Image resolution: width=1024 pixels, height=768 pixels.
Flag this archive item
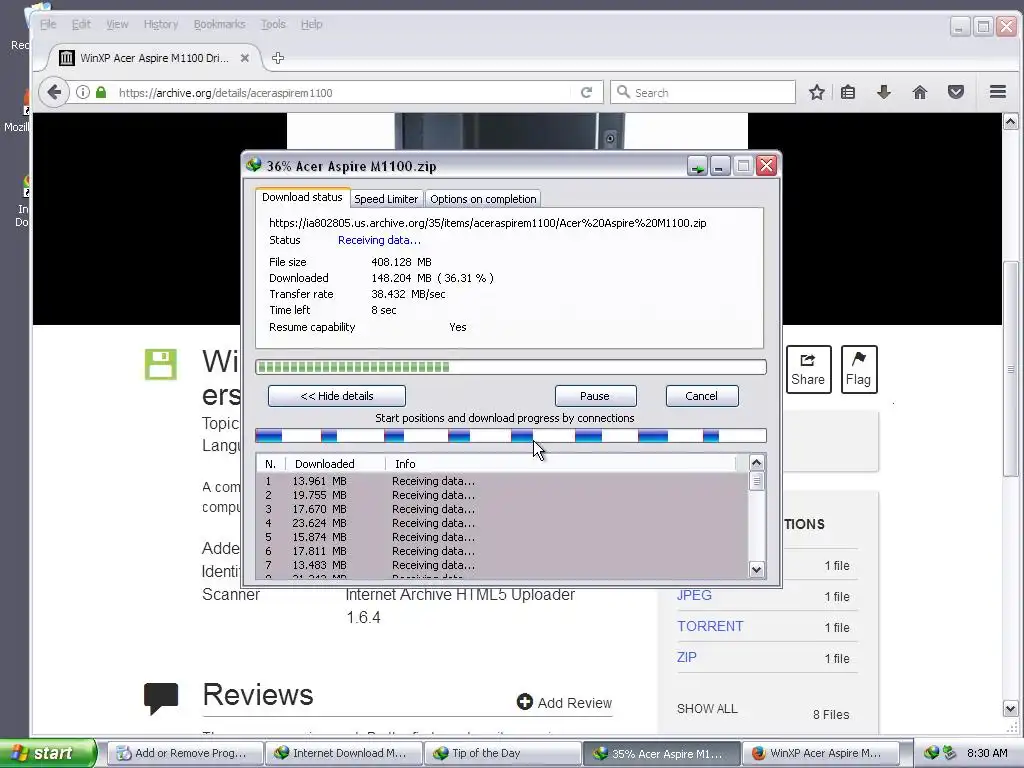pyautogui.click(x=858, y=370)
